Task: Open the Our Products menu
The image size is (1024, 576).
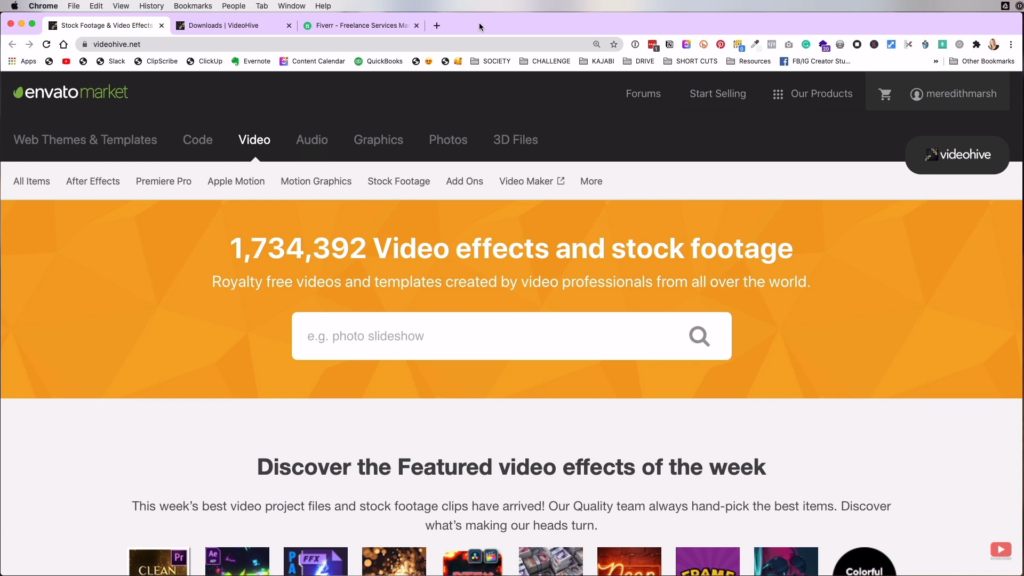Action: coord(812,94)
